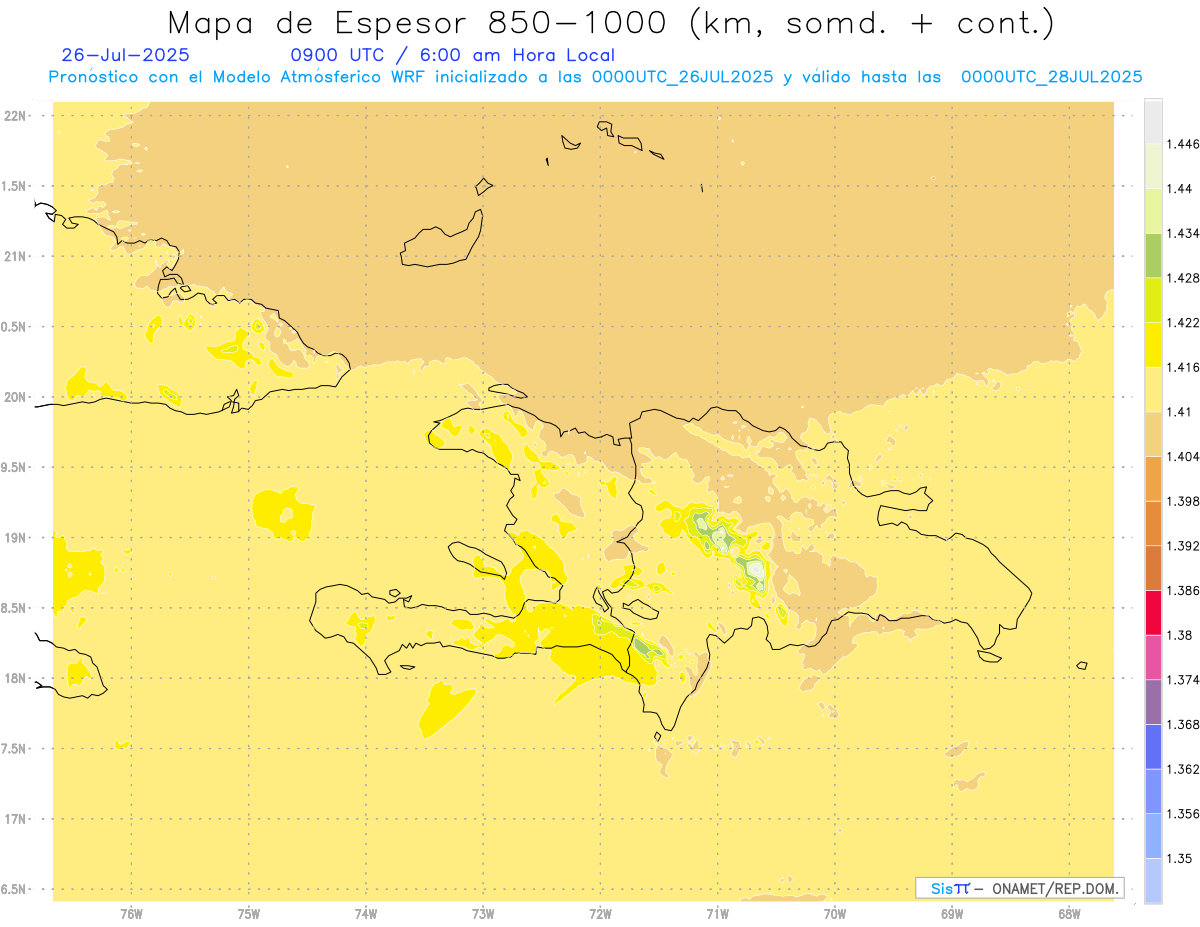Select the legend value '1.362'

point(1182,769)
